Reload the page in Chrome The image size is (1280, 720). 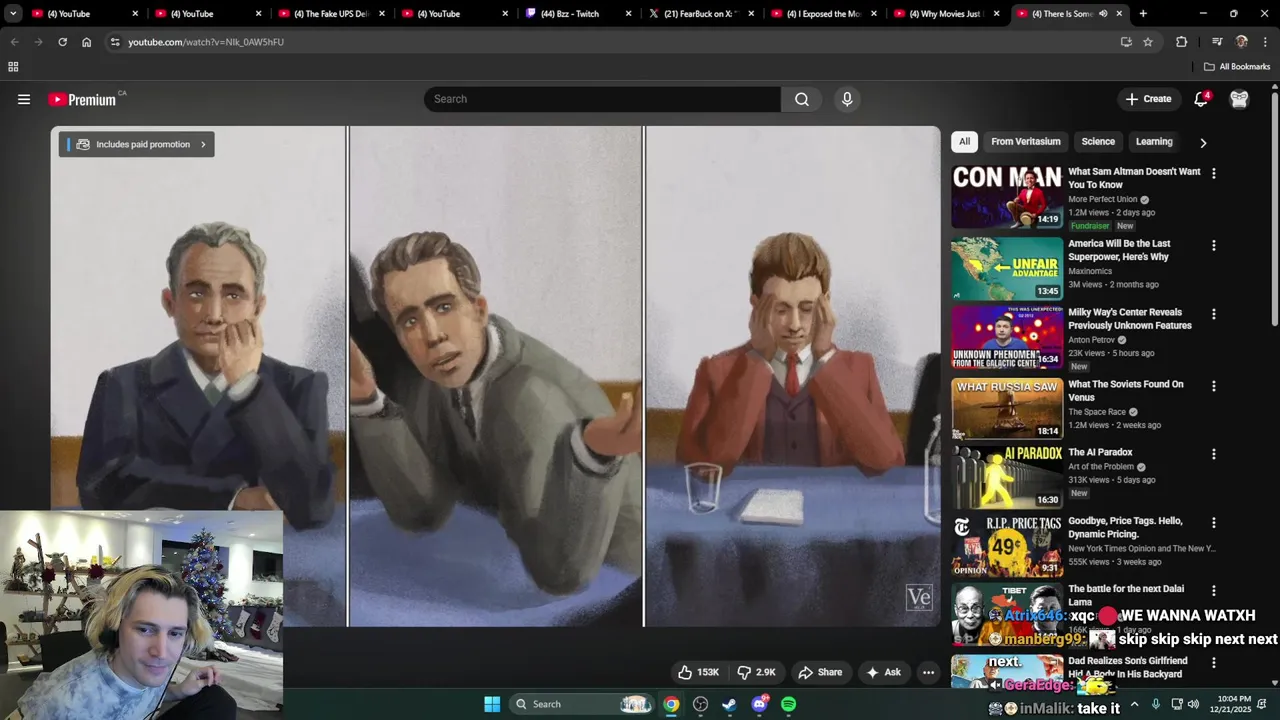click(x=62, y=42)
